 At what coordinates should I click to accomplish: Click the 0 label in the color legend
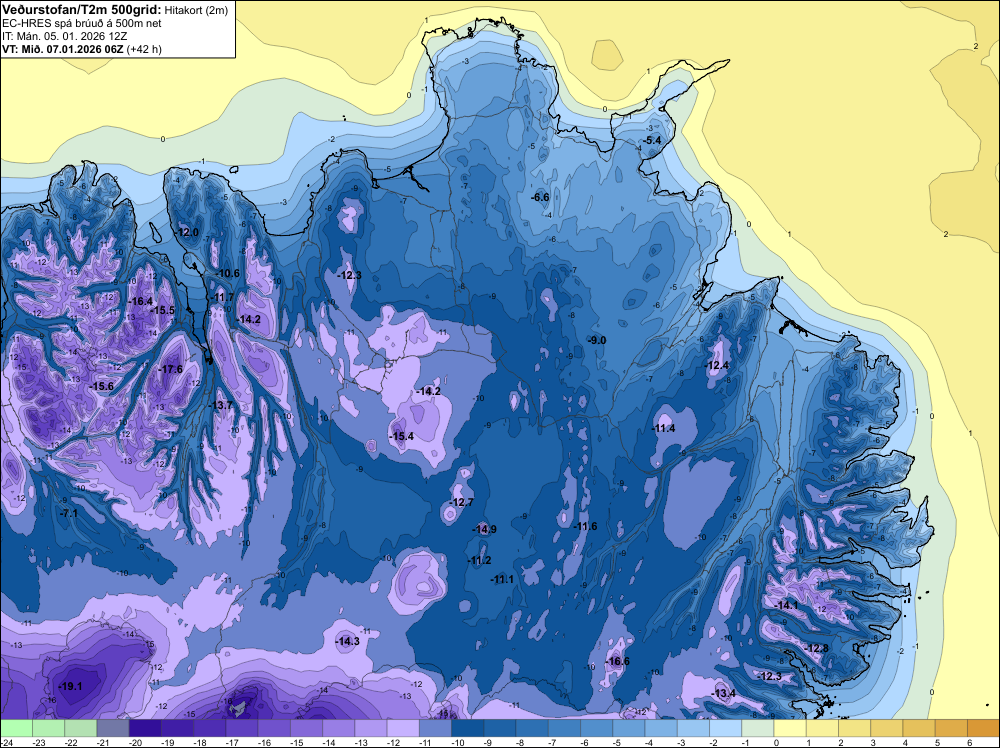(777, 742)
